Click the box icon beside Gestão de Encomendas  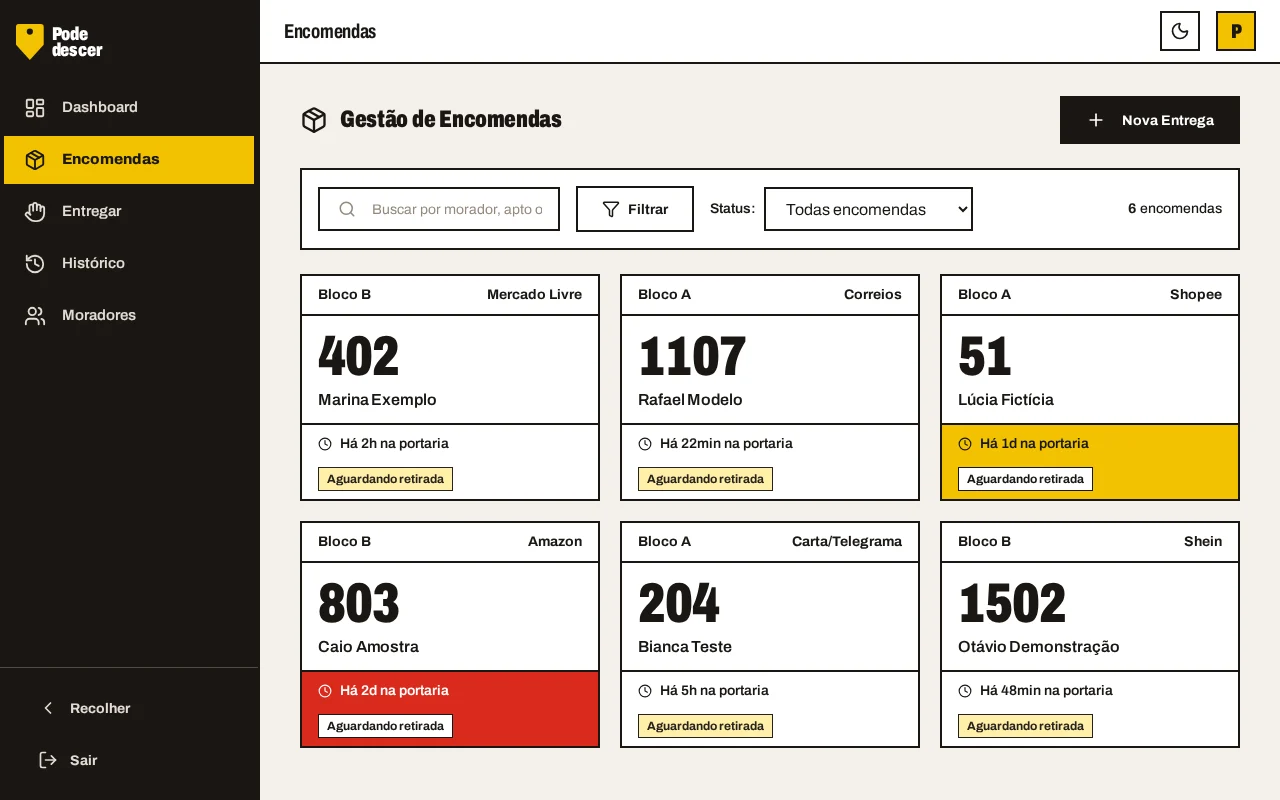click(x=314, y=120)
